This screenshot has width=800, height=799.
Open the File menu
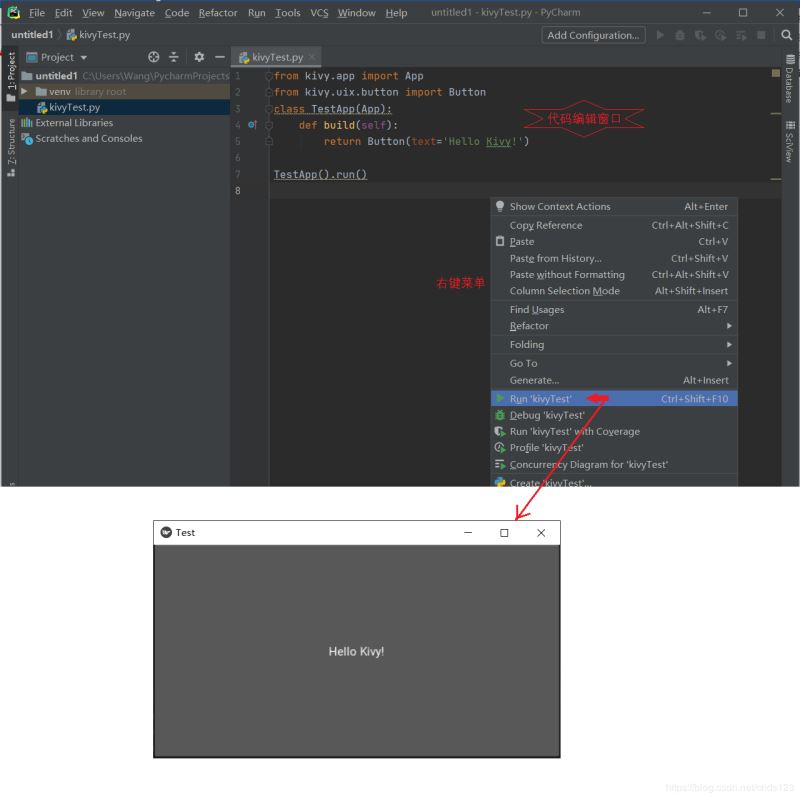tap(37, 13)
